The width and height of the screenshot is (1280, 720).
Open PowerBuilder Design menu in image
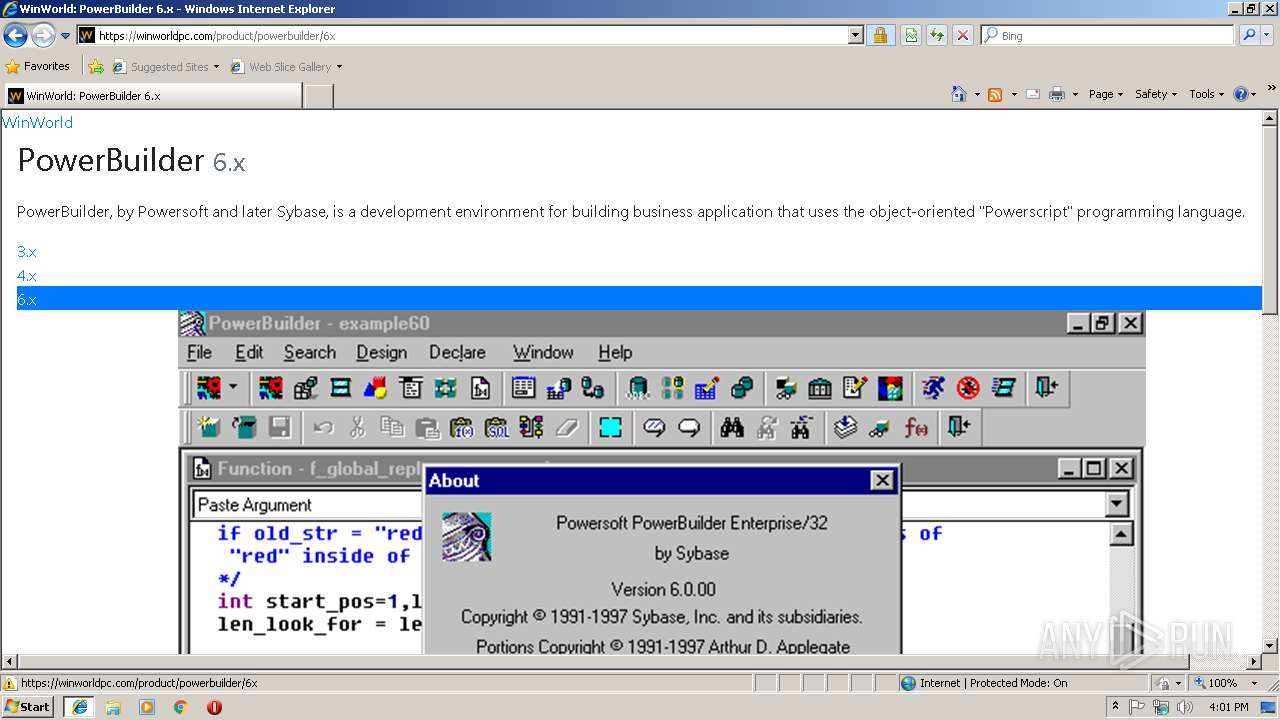[x=381, y=352]
